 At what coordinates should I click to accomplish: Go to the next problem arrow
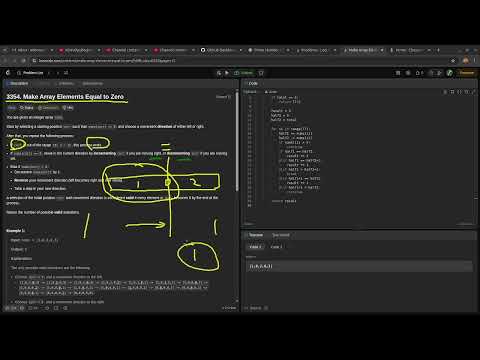click(x=58, y=73)
